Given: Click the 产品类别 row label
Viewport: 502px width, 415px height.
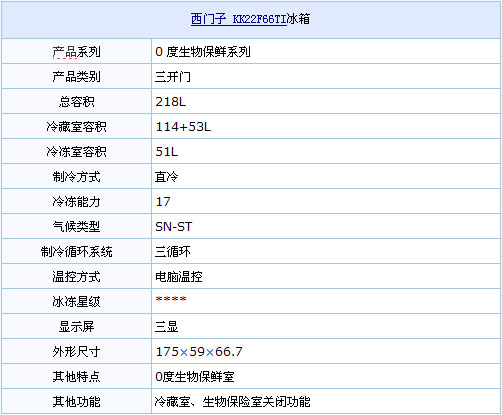Looking at the screenshot, I should 76,77.
